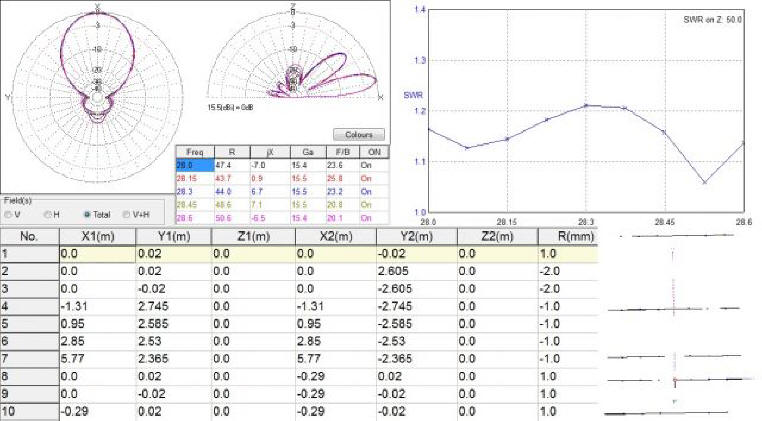Select the 28.3 frequency cell

pos(195,192)
